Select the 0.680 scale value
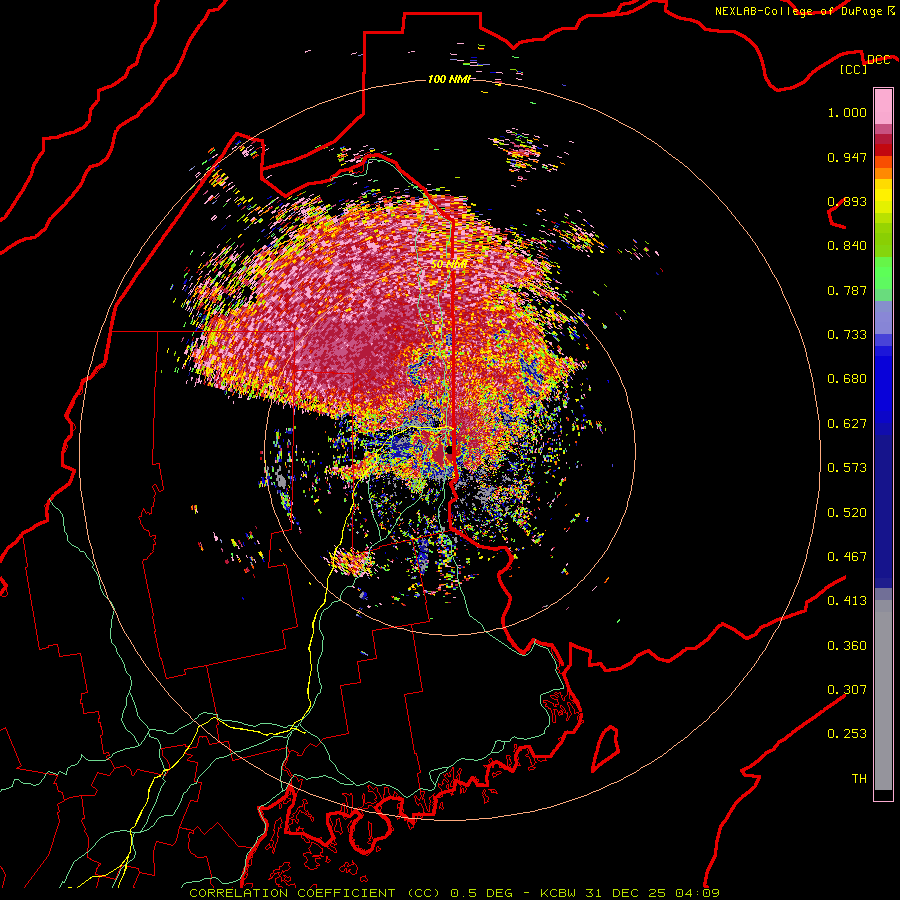Image resolution: width=900 pixels, height=900 pixels. (847, 379)
